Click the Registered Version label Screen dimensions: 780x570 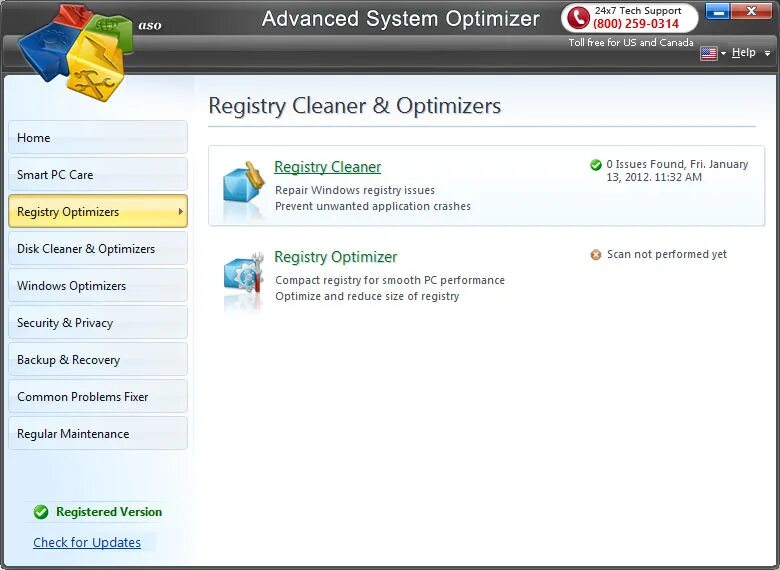click(x=109, y=512)
